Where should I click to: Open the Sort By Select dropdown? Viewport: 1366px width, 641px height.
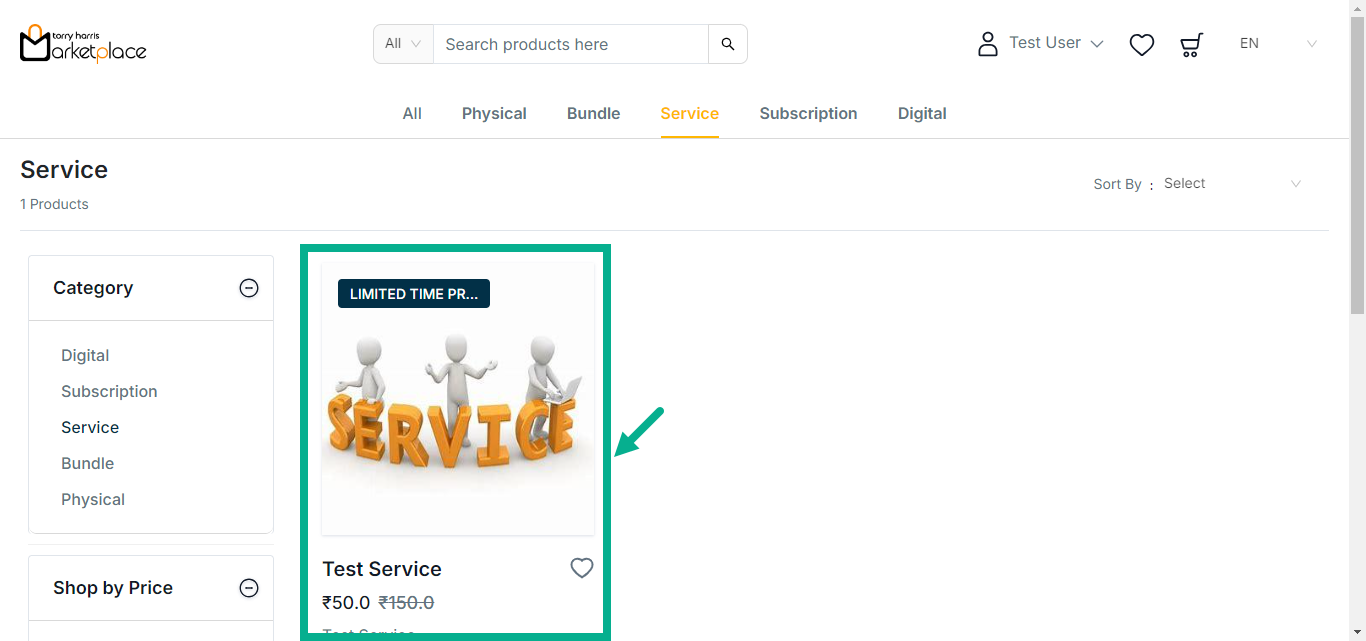[1232, 184]
